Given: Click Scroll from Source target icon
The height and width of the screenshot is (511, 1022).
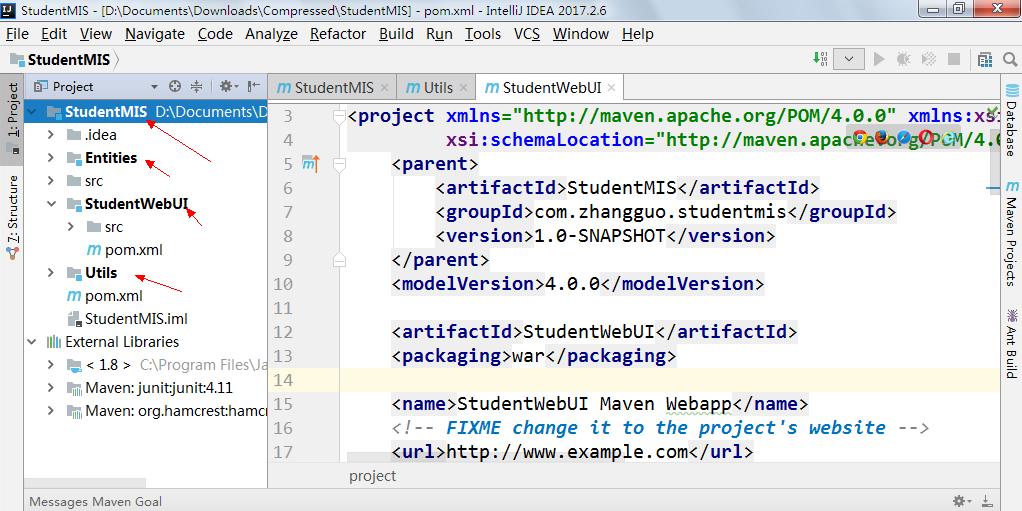Looking at the screenshot, I should (174, 86).
